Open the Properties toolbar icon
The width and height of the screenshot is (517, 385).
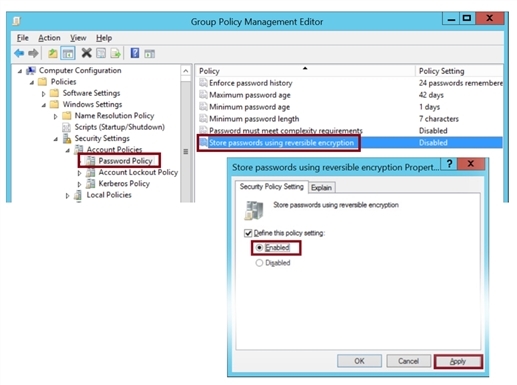[x=101, y=53]
